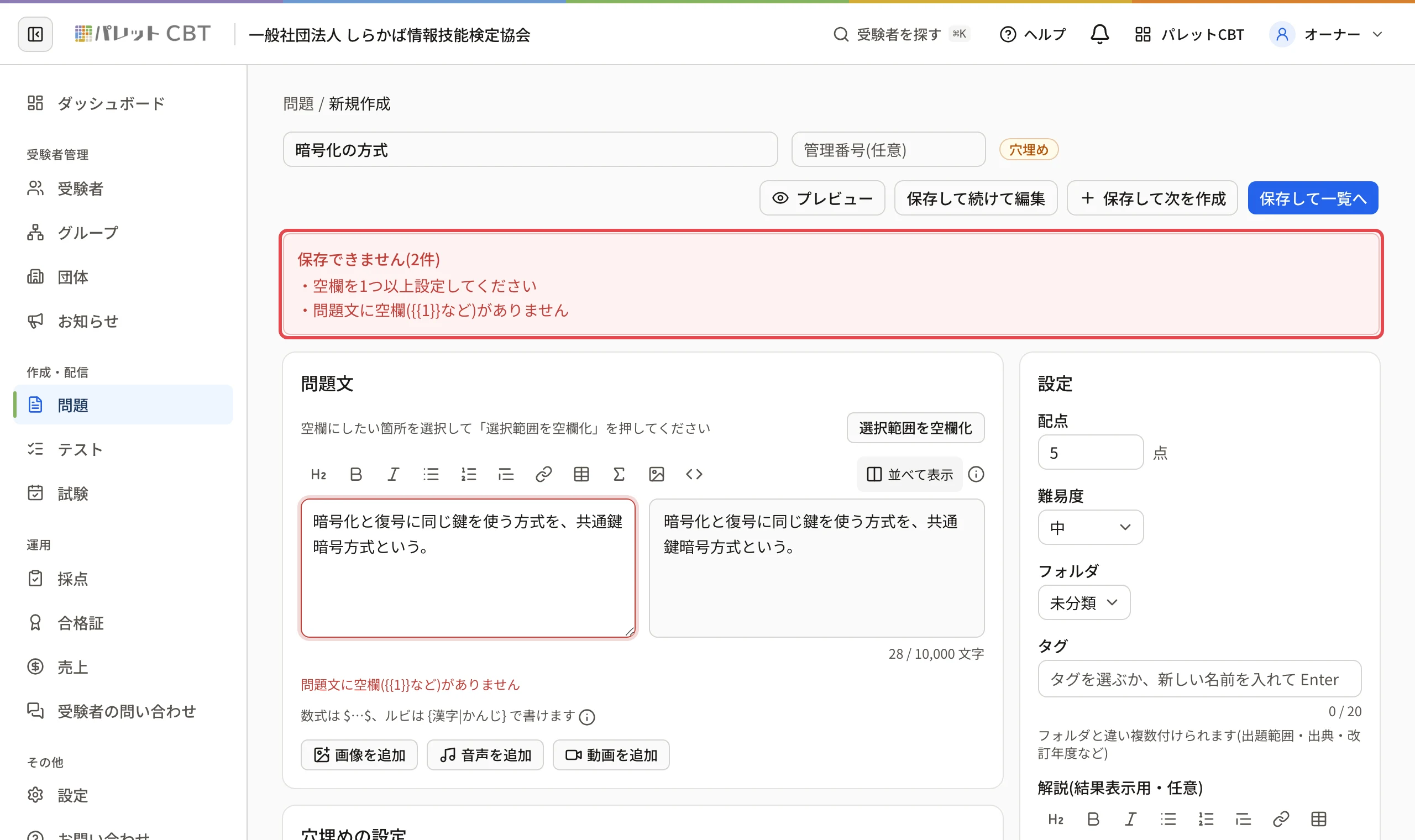Open the パレットCBT app switcher
The width and height of the screenshot is (1415, 840).
click(x=1189, y=34)
